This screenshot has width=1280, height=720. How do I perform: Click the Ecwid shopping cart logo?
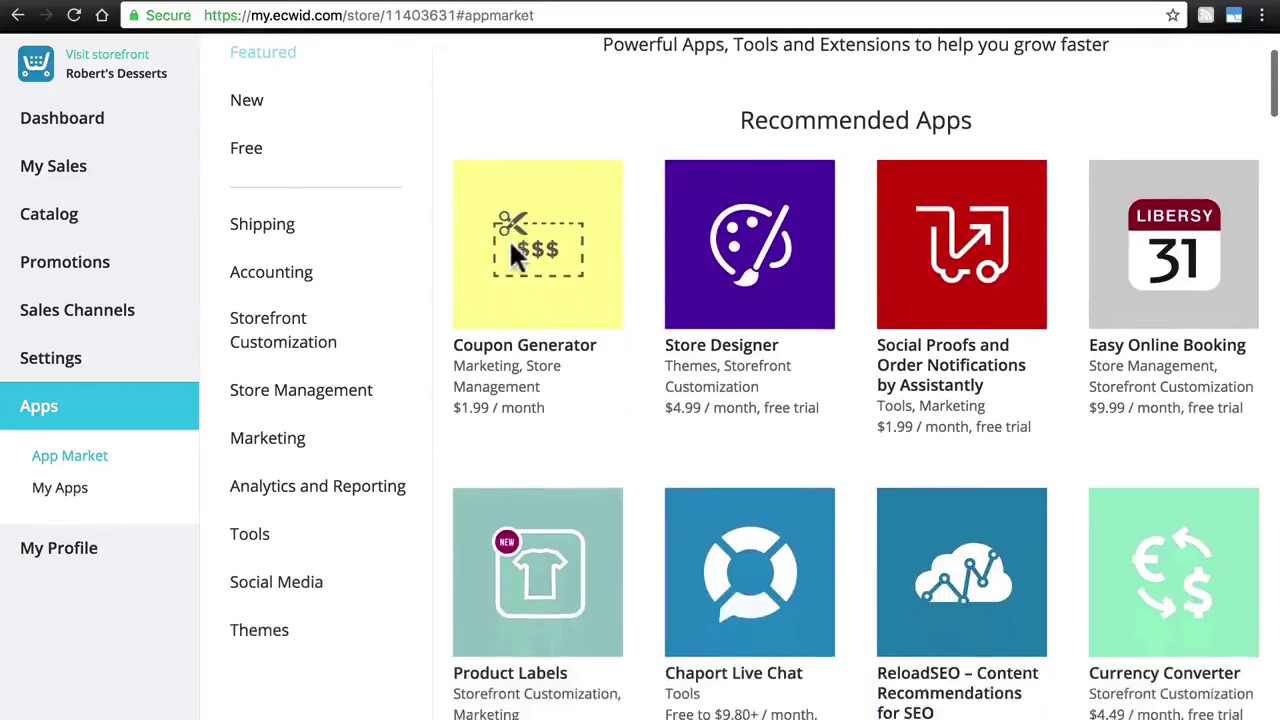[x=36, y=64]
